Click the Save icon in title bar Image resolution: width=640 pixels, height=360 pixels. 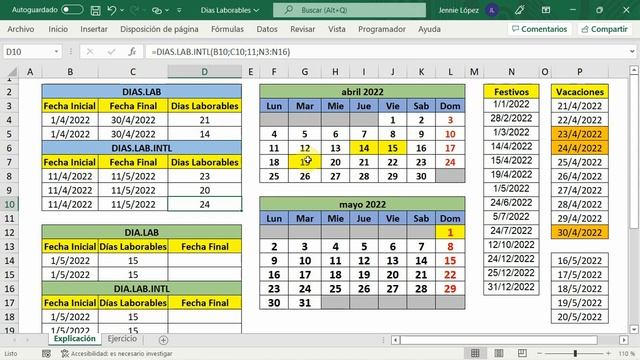click(x=96, y=10)
